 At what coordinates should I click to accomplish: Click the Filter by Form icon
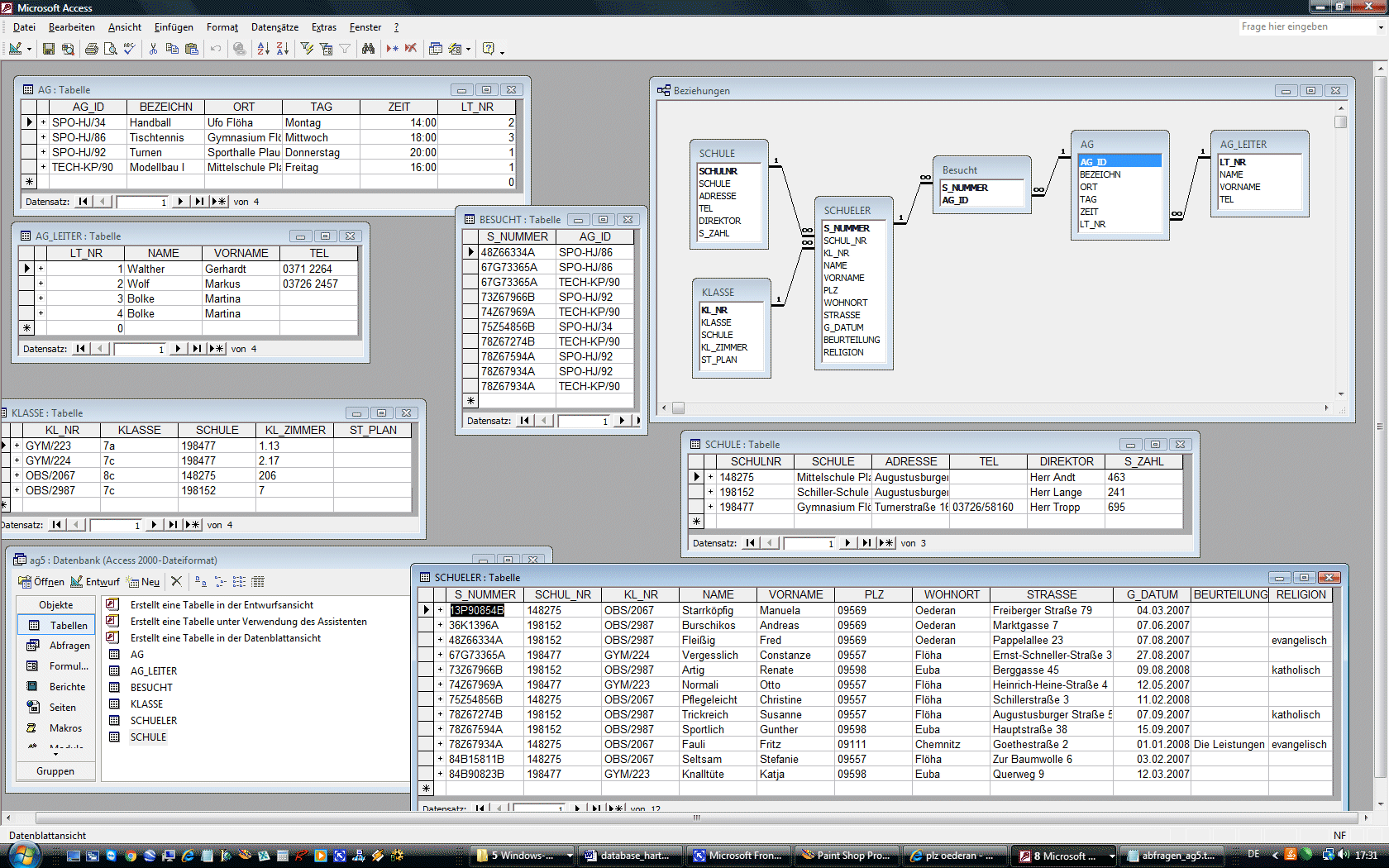point(326,49)
